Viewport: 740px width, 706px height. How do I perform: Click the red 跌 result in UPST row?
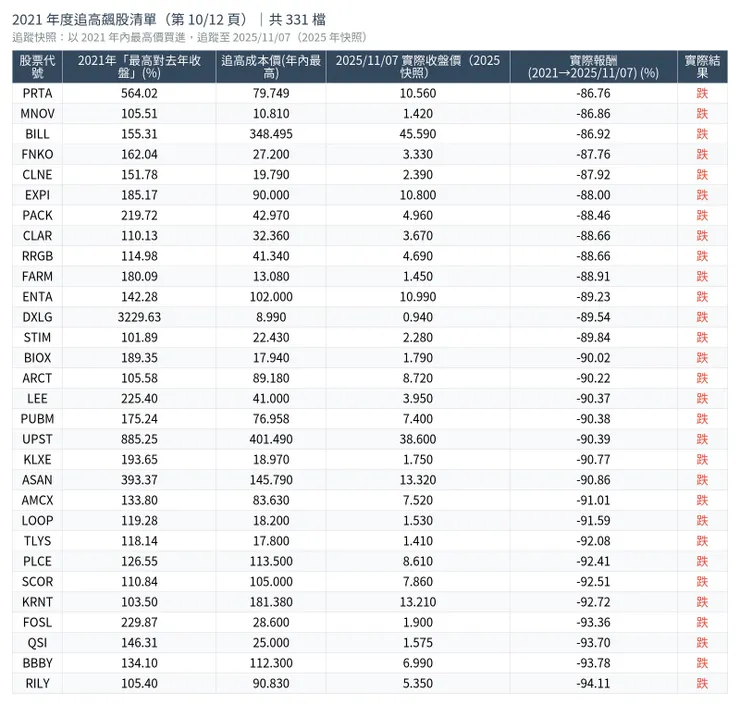point(702,439)
